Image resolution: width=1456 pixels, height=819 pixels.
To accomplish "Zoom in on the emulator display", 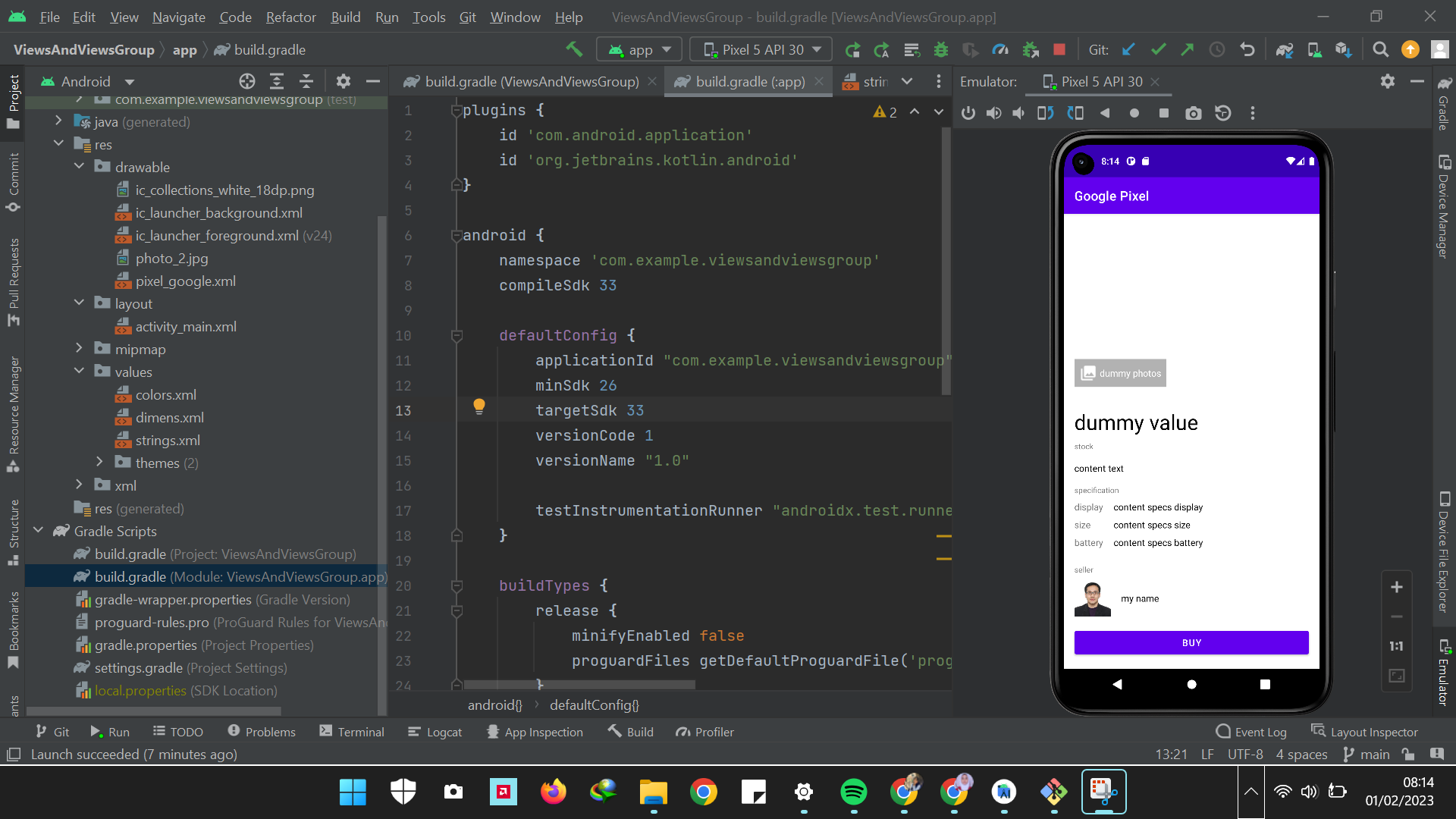I will click(1398, 586).
